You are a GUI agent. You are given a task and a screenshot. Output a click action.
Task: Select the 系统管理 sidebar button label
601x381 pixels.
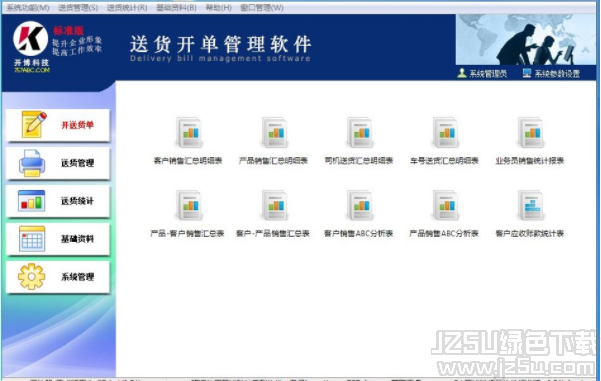click(77, 277)
